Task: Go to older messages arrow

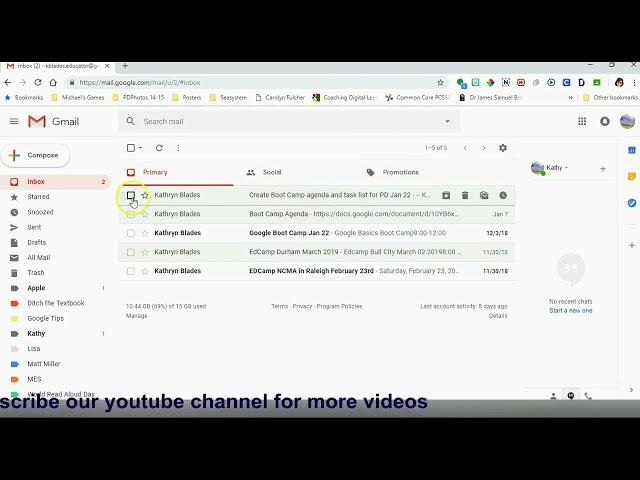Action: click(x=484, y=148)
